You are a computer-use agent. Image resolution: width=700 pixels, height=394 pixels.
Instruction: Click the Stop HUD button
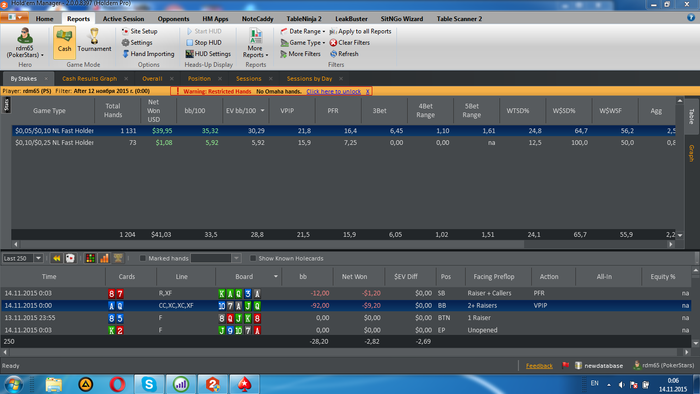coord(204,42)
